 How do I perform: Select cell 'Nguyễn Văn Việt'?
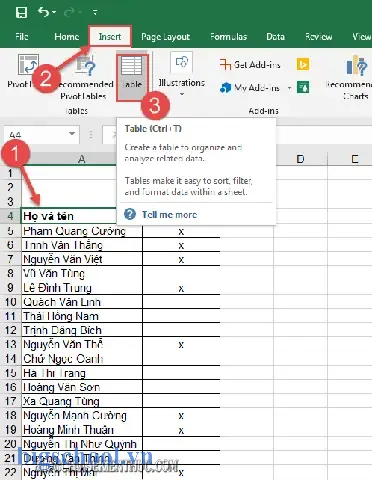(82, 259)
